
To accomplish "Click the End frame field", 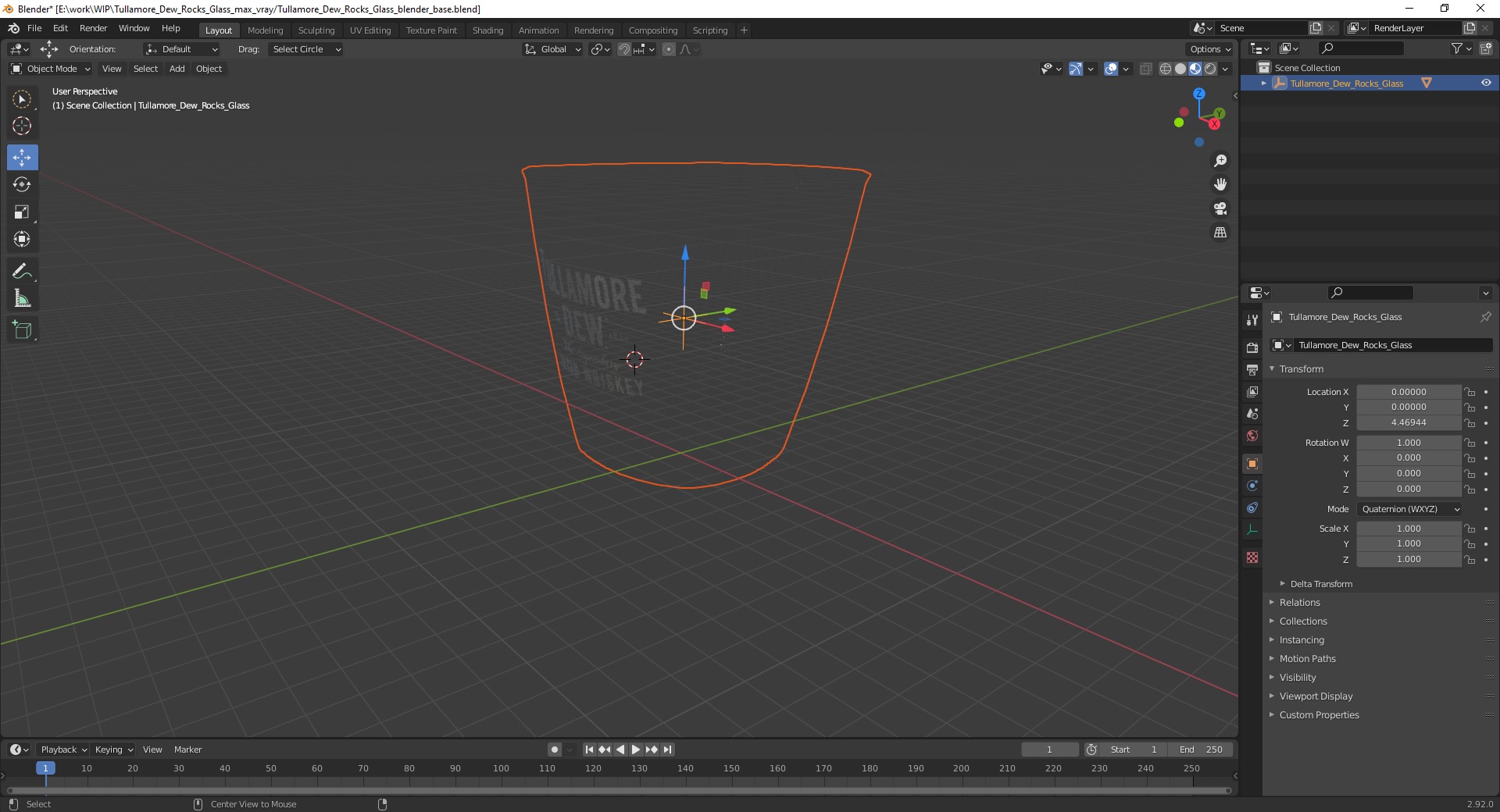I will pyautogui.click(x=1202, y=750).
